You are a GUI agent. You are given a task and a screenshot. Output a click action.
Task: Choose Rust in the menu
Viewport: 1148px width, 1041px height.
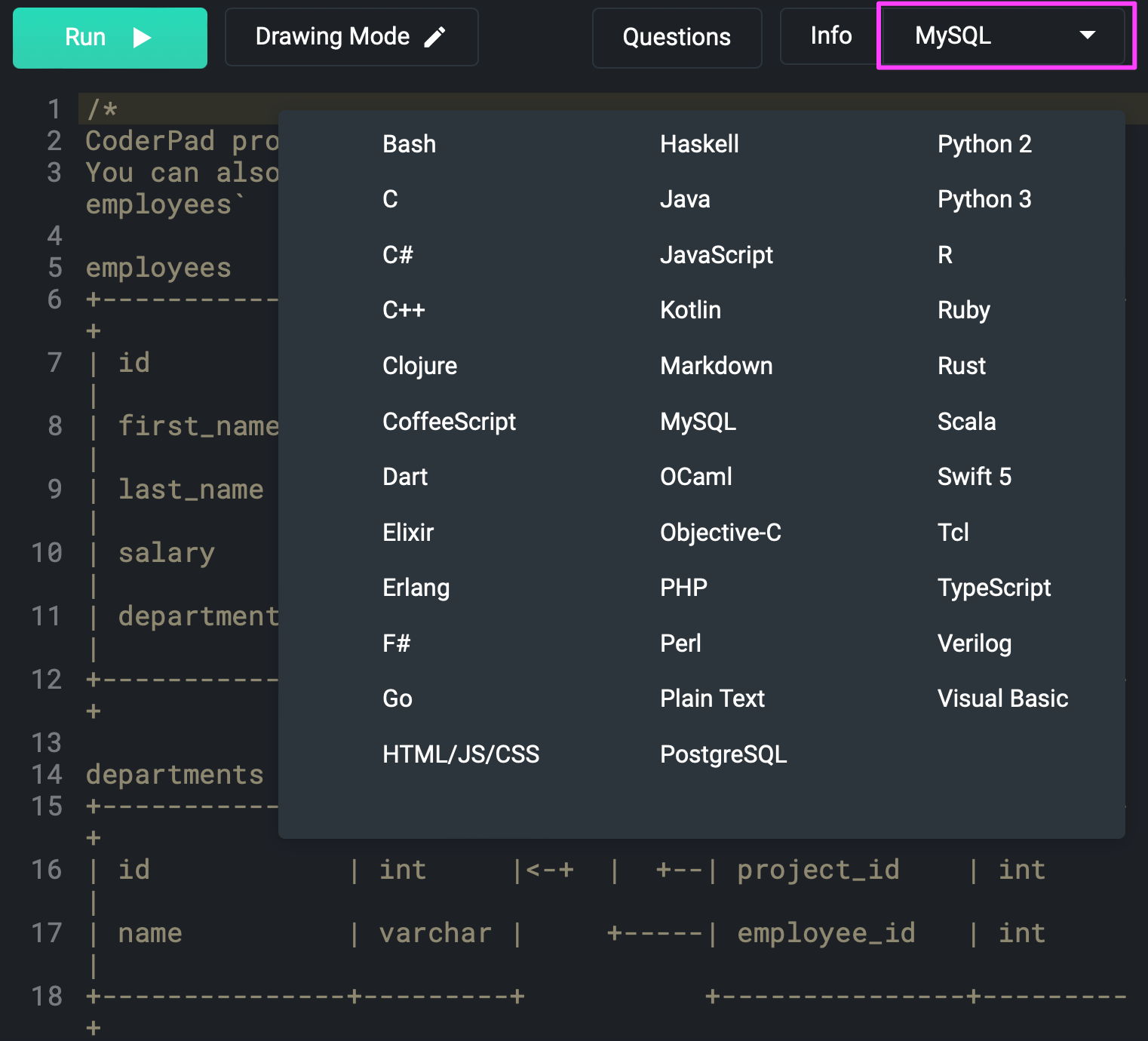pos(962,366)
